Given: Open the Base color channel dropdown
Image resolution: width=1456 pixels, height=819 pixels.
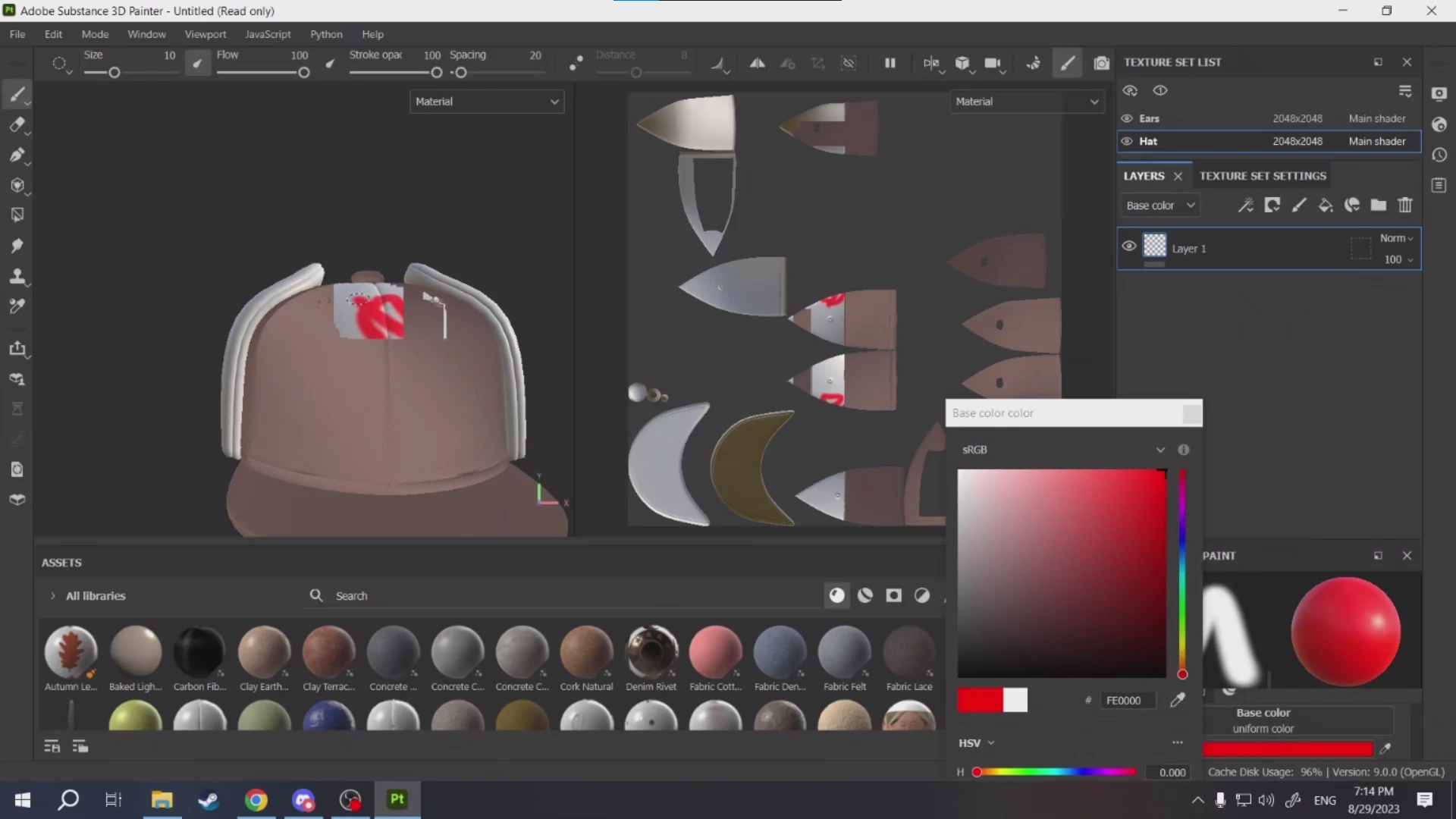Looking at the screenshot, I should pos(1159,206).
